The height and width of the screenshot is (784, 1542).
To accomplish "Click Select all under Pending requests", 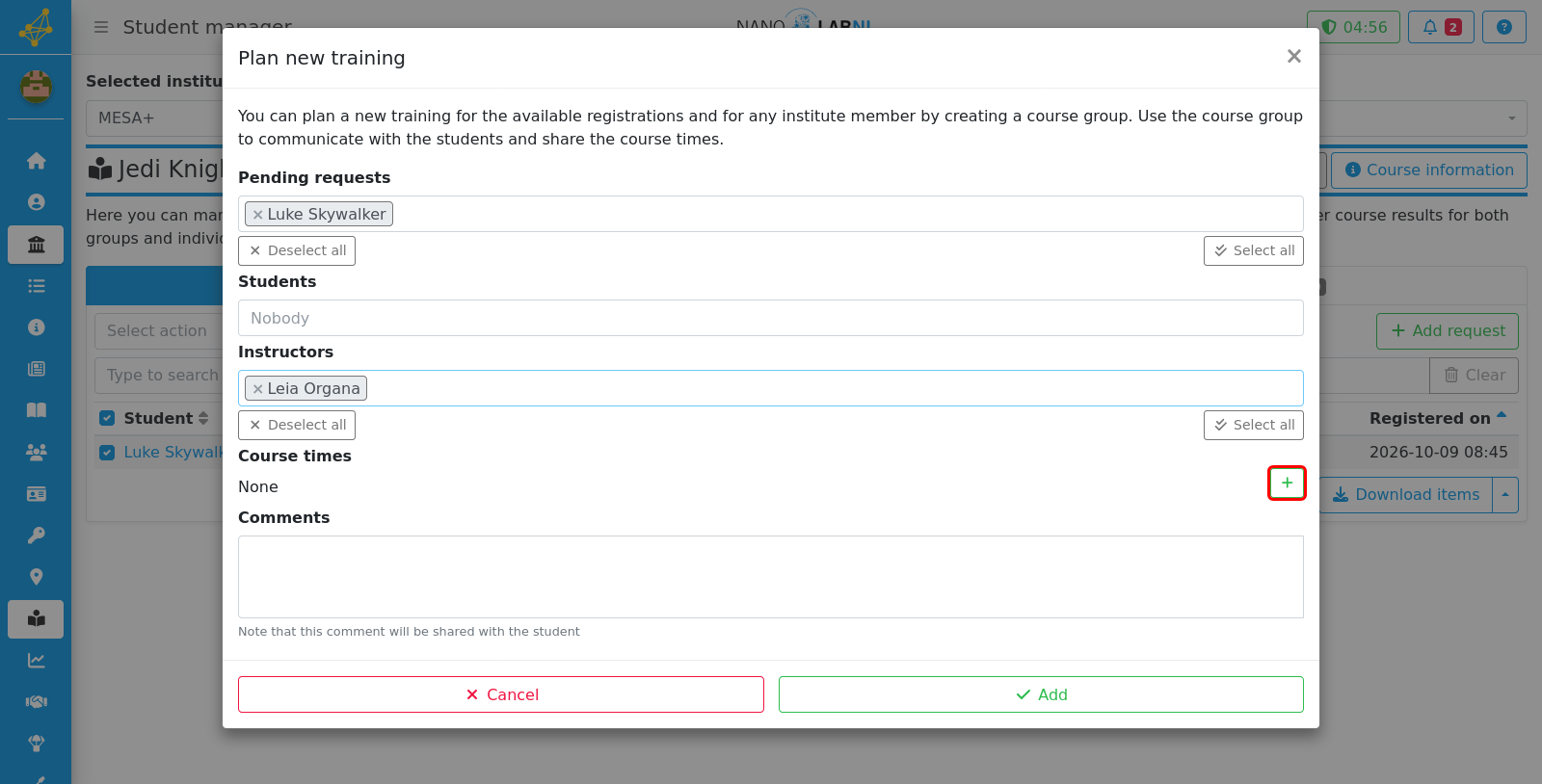I will 1254,250.
